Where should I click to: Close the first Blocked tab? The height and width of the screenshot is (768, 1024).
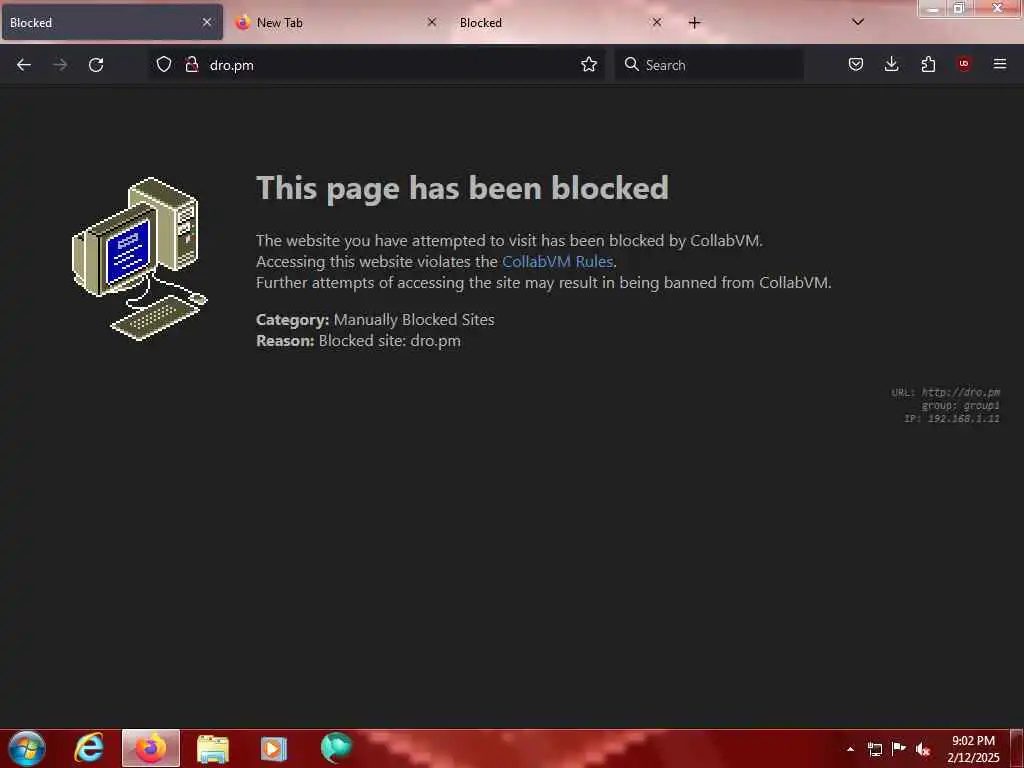[x=206, y=22]
